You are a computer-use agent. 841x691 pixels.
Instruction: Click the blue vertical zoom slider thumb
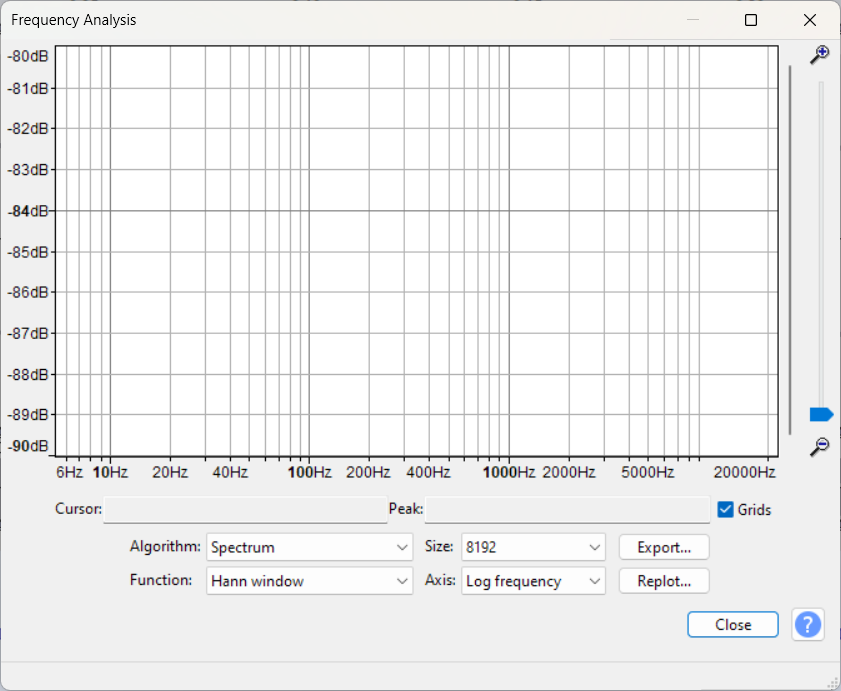[x=821, y=414]
